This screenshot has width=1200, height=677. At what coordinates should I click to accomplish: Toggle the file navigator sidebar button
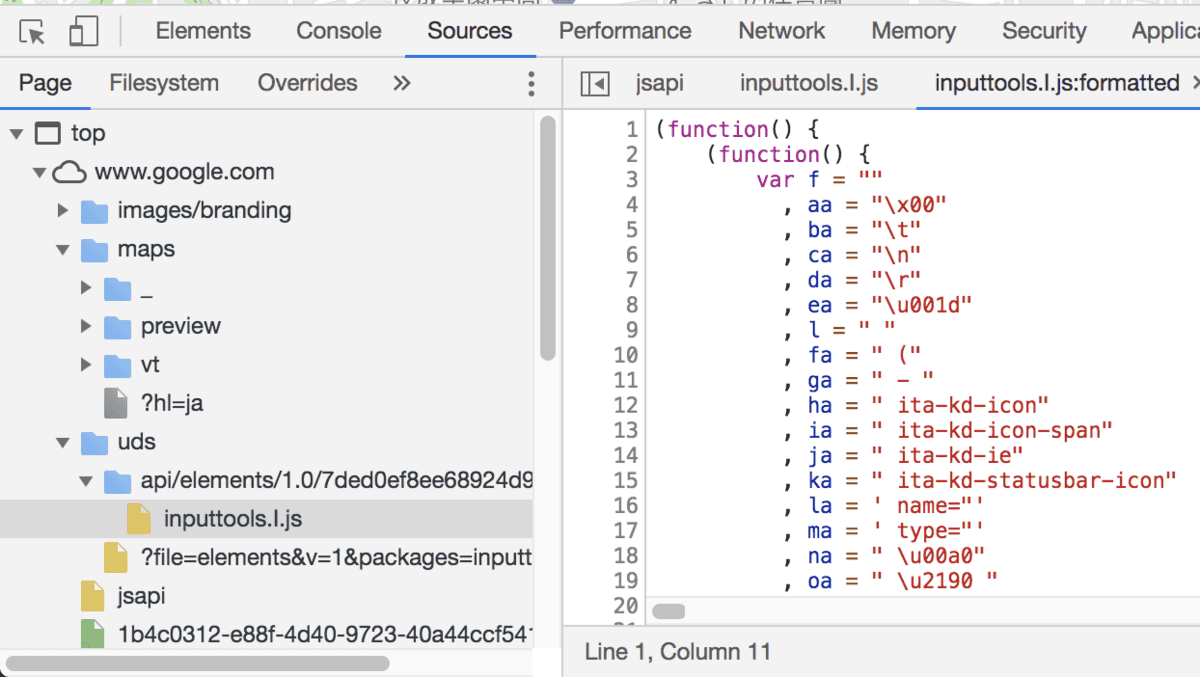(595, 83)
